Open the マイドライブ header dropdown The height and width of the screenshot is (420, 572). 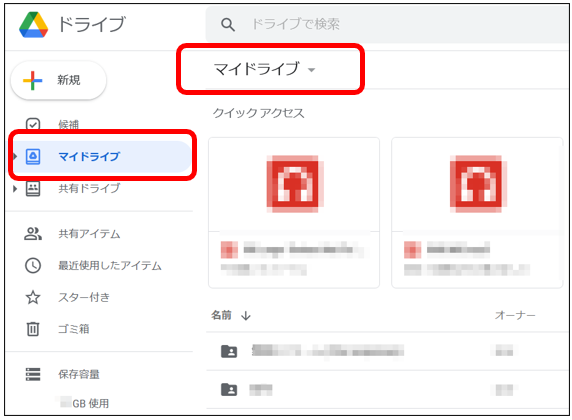coord(311,70)
